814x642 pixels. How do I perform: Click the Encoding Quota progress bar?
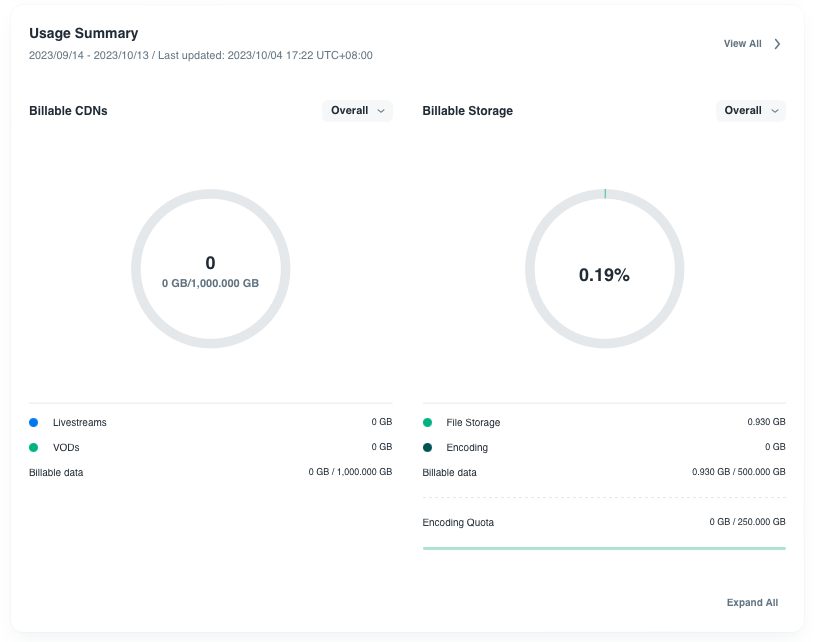604,548
